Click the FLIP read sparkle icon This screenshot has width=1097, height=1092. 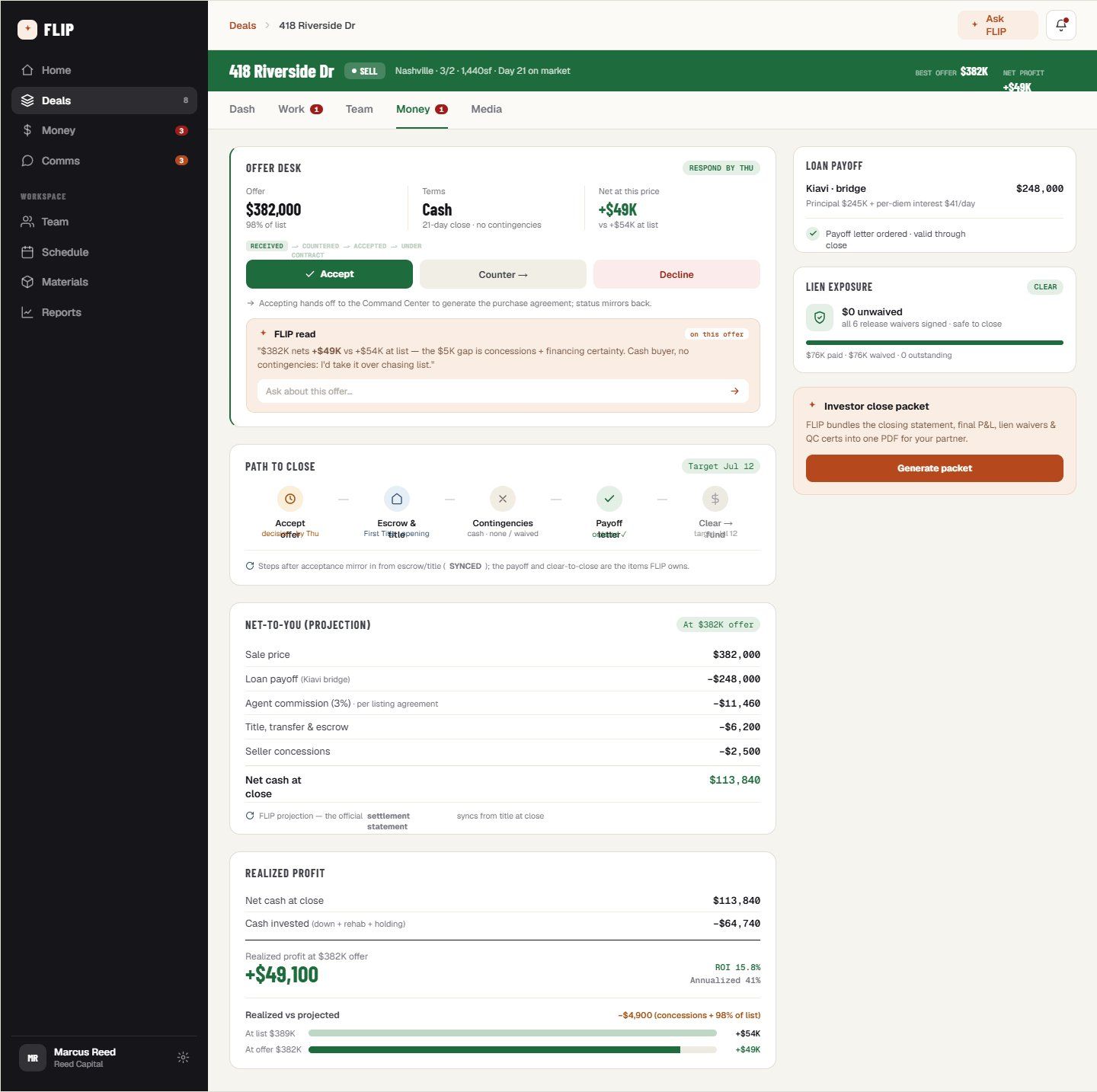tap(264, 334)
